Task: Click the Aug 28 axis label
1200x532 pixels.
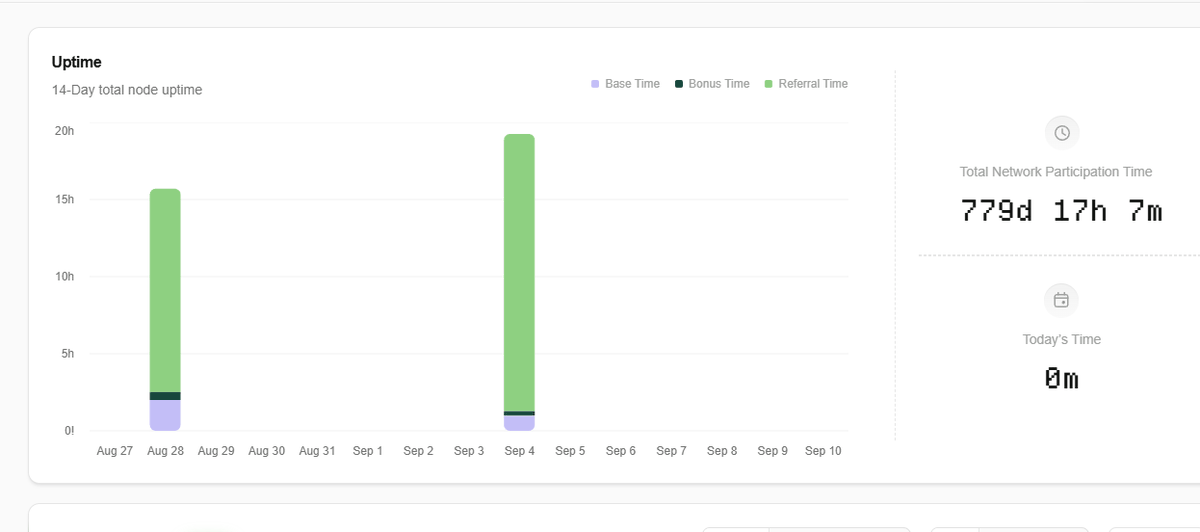Action: click(x=165, y=451)
